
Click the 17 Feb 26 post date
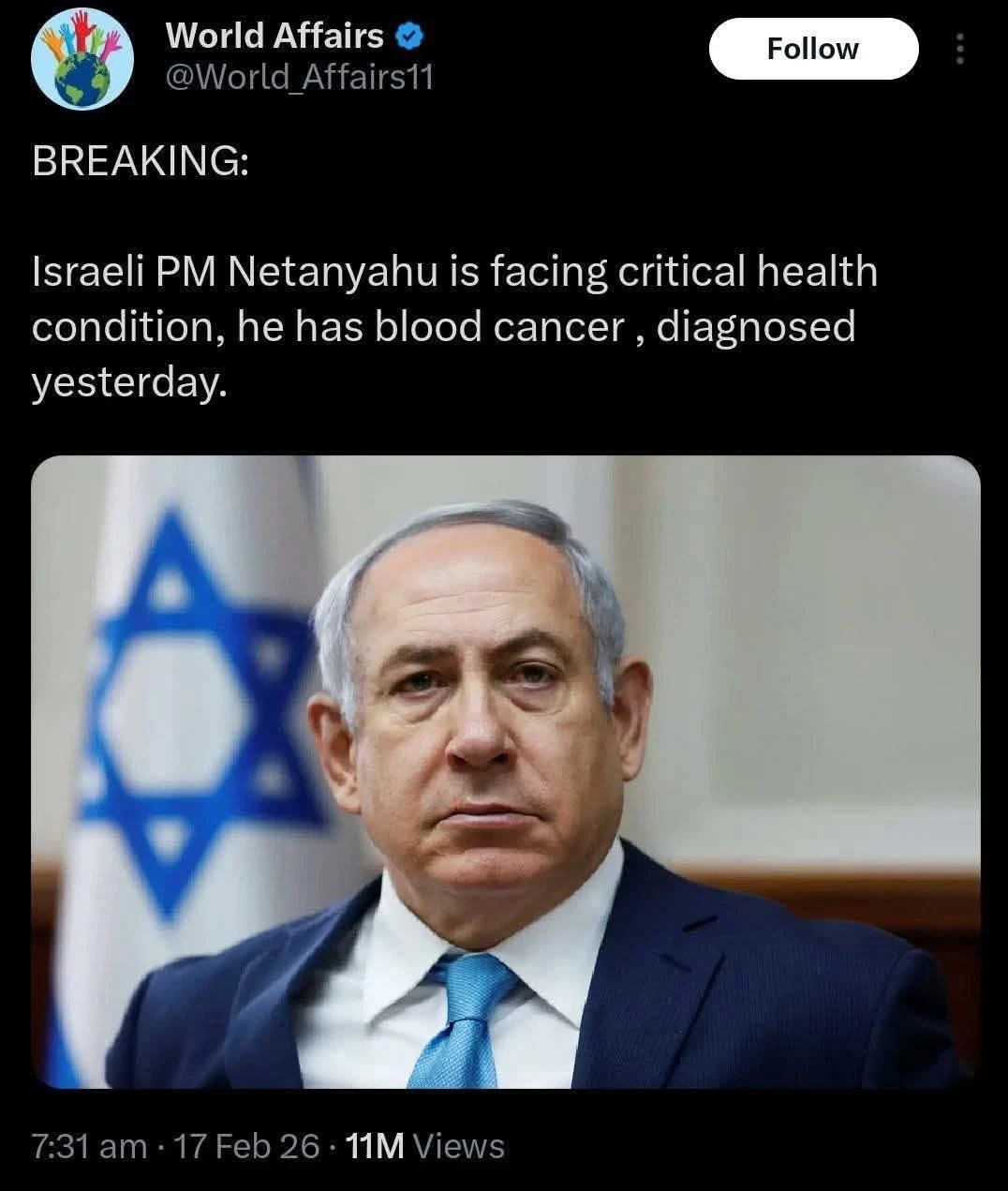pos(247,1146)
